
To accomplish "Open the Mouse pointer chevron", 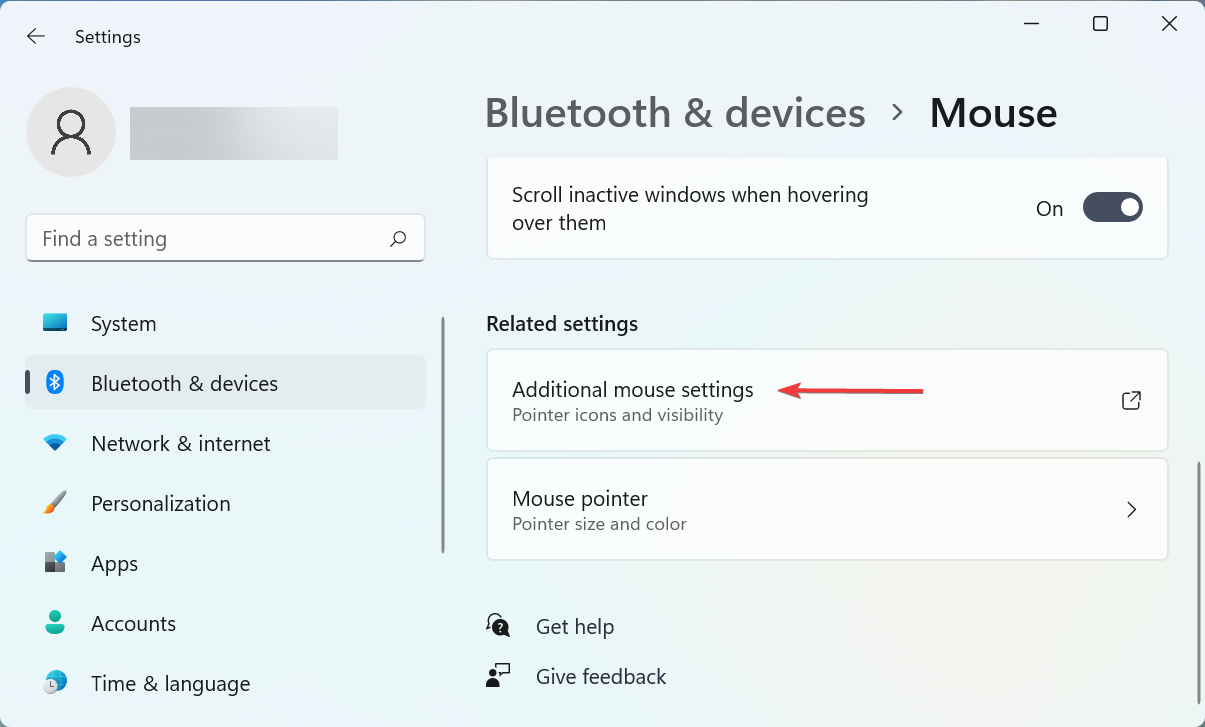I will tap(1131, 510).
